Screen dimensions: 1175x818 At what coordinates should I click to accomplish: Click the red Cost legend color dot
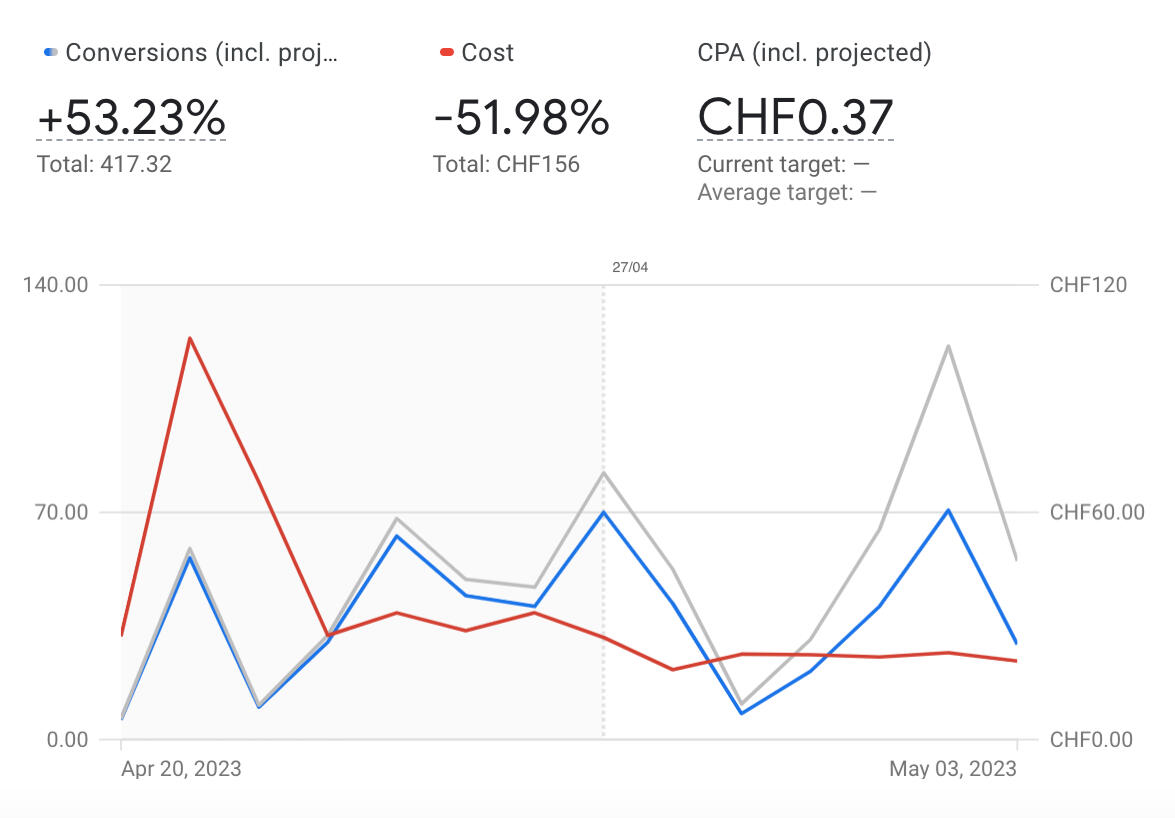(447, 52)
